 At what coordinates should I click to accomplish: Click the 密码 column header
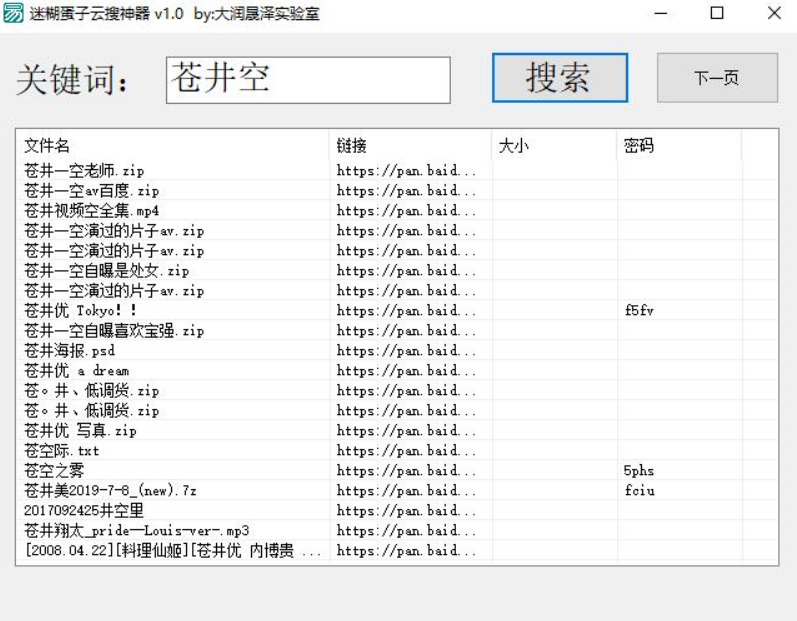tap(680, 146)
